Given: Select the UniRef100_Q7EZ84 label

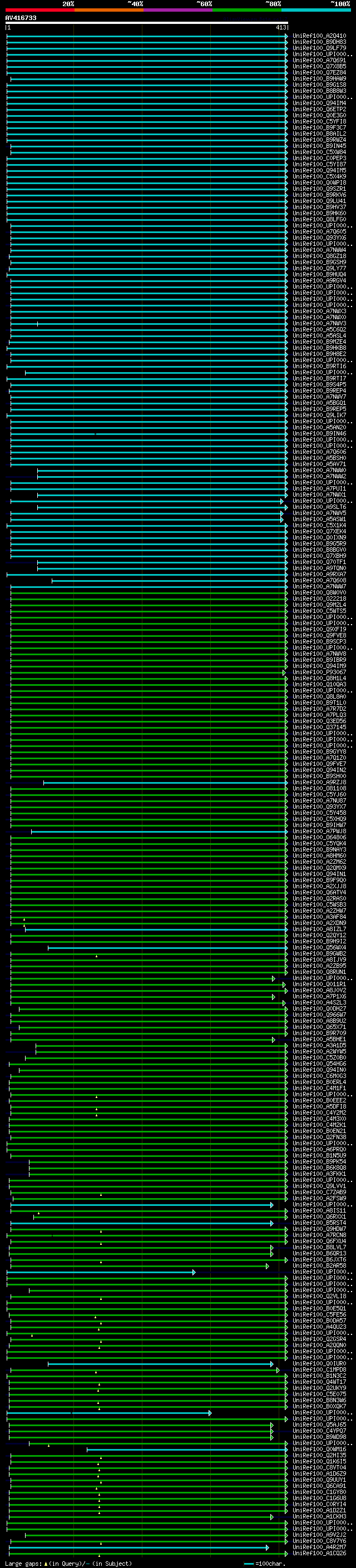Looking at the screenshot, I should click(x=319, y=72).
